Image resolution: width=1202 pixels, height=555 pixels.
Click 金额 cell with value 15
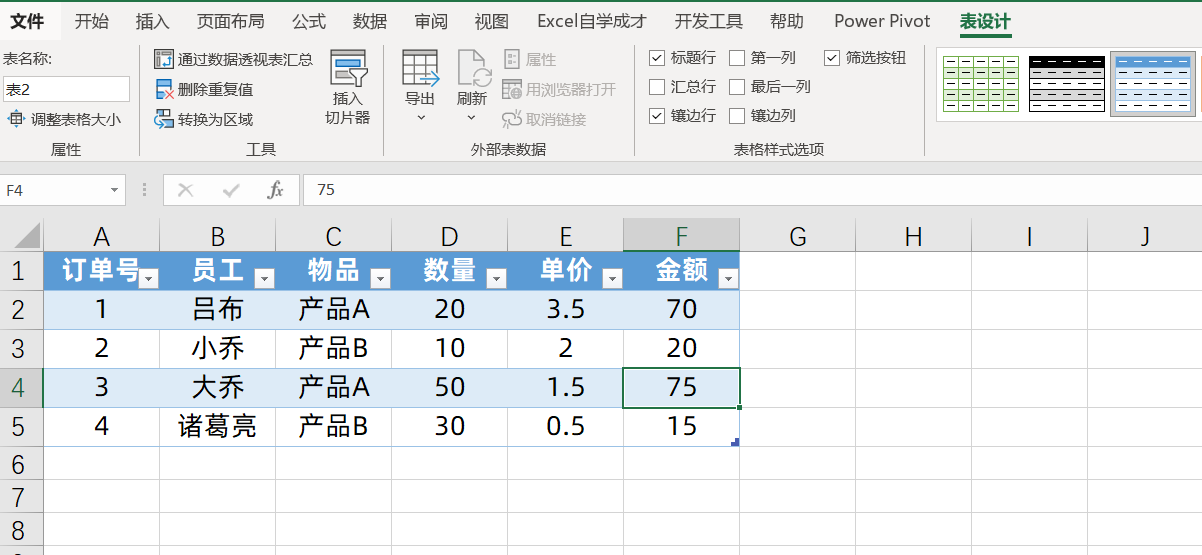(x=682, y=427)
